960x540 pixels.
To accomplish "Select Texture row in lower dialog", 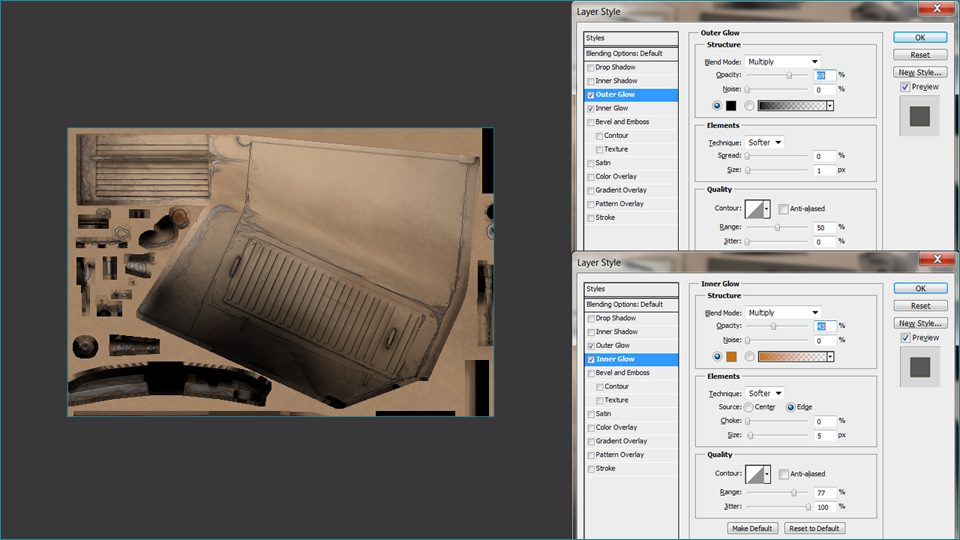I will click(631, 400).
